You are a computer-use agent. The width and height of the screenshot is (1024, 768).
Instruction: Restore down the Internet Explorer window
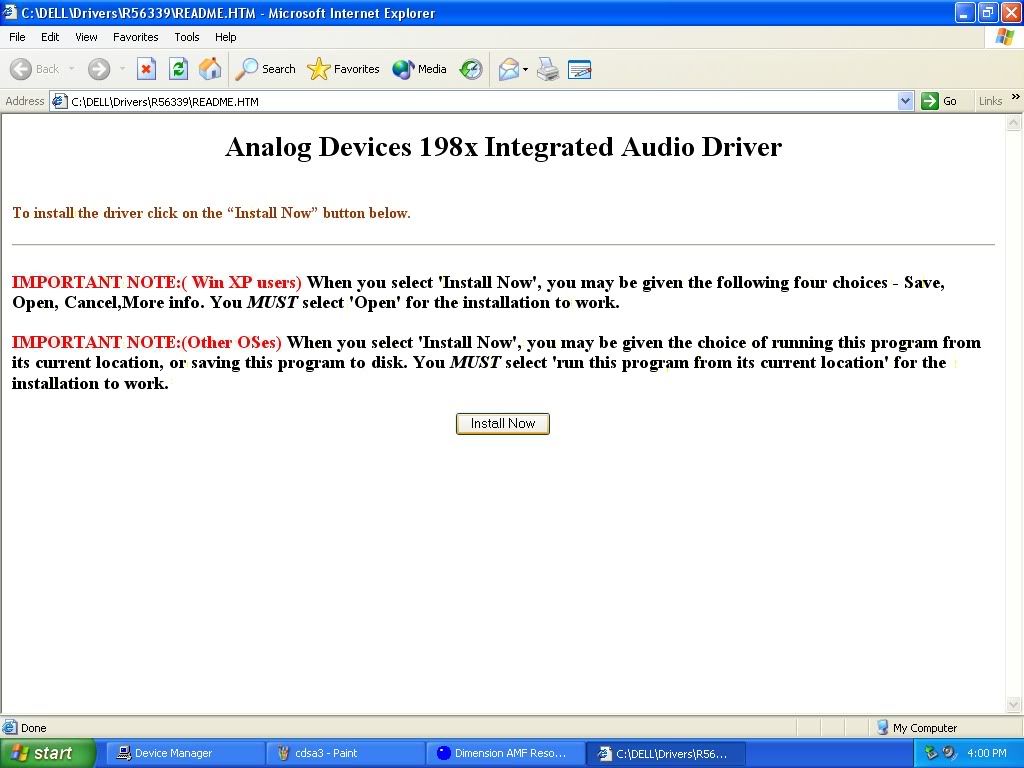(x=987, y=12)
